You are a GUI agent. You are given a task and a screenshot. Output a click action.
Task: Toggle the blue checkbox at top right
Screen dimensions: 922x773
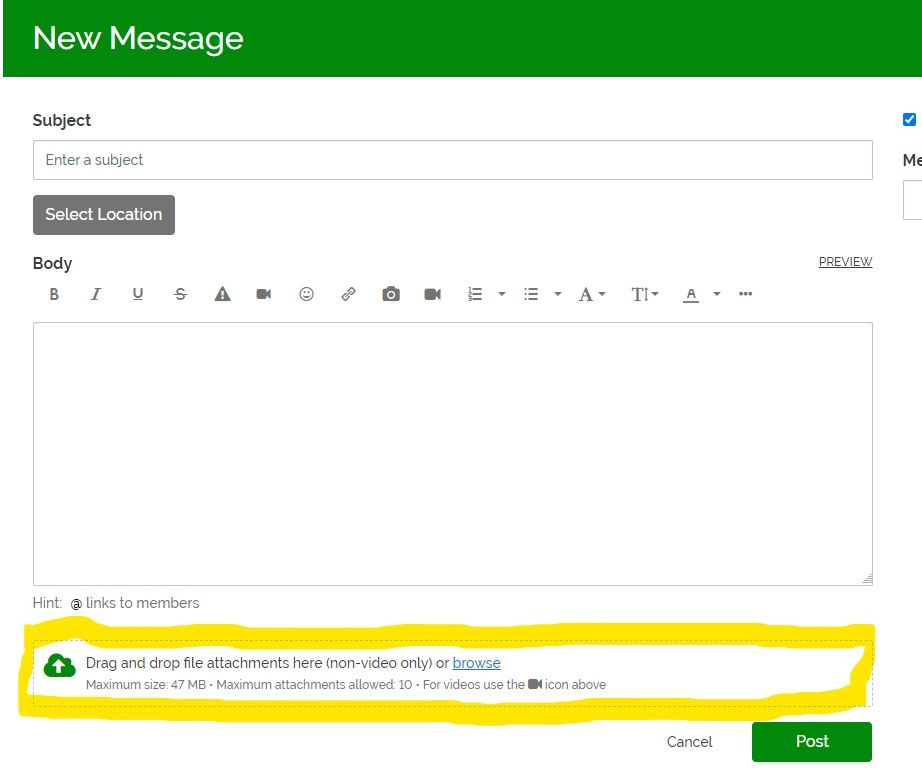(909, 120)
